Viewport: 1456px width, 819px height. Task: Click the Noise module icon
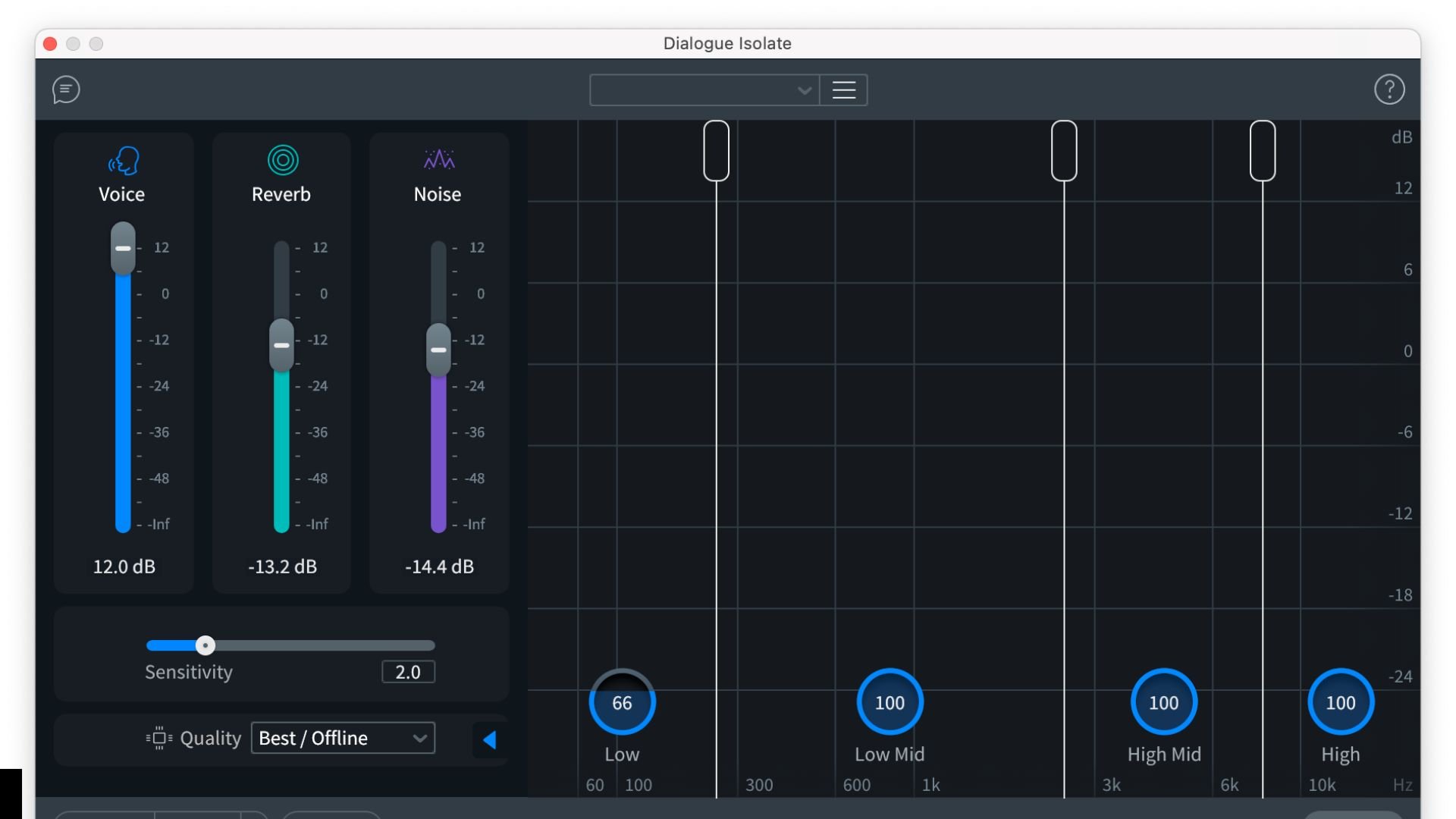[x=438, y=159]
